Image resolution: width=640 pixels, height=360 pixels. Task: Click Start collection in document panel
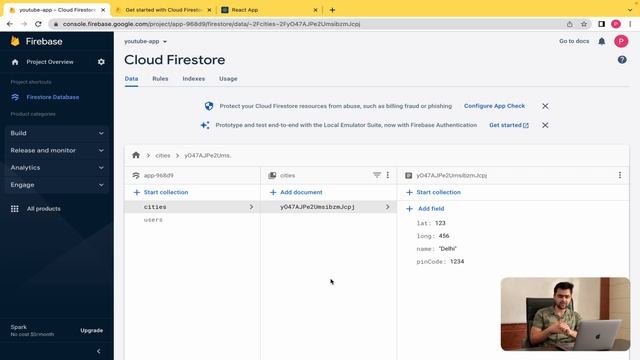(x=433, y=192)
